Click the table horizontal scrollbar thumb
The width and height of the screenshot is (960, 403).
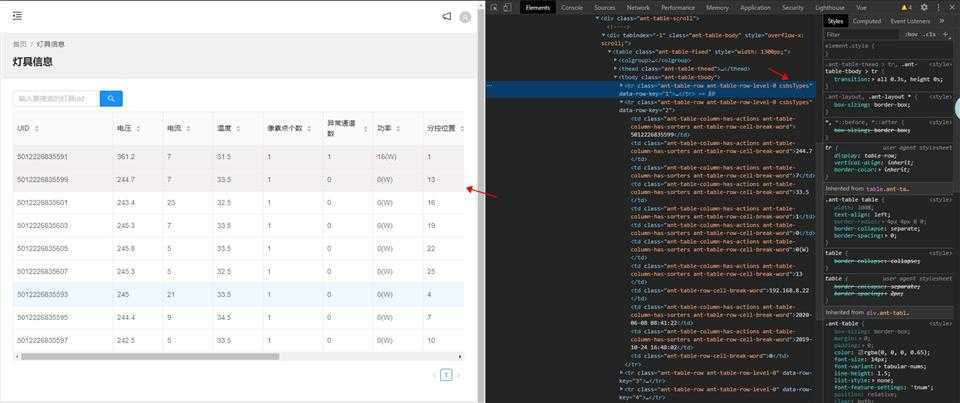pos(150,356)
